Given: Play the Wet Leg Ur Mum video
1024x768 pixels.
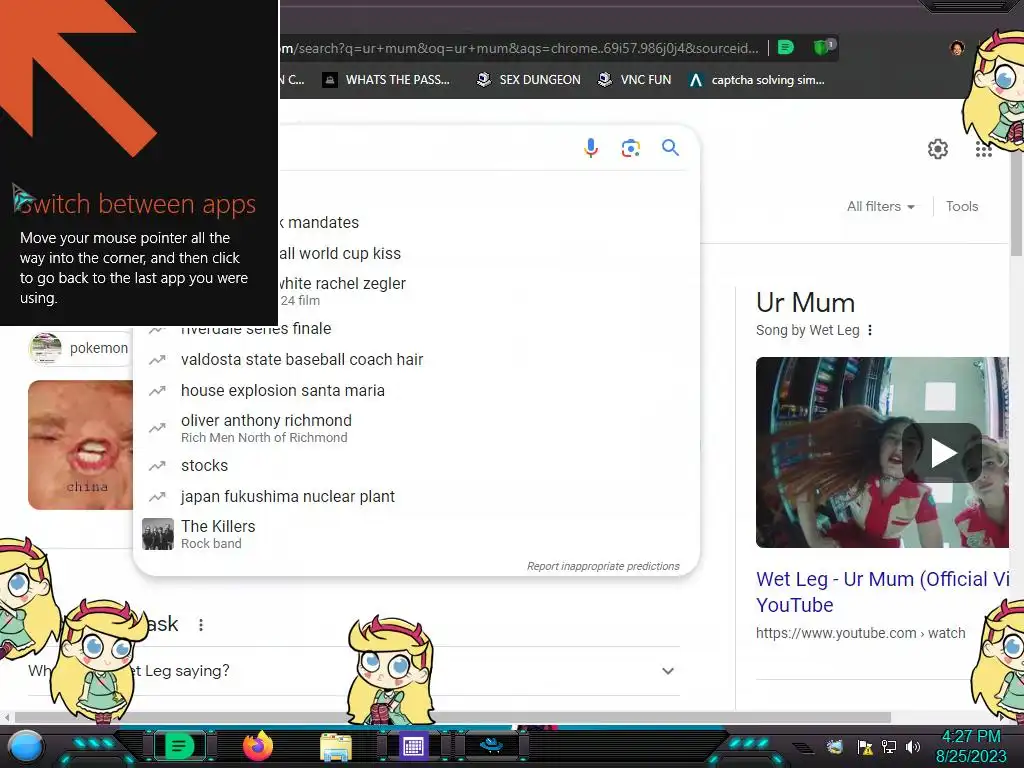Looking at the screenshot, I should click(943, 453).
